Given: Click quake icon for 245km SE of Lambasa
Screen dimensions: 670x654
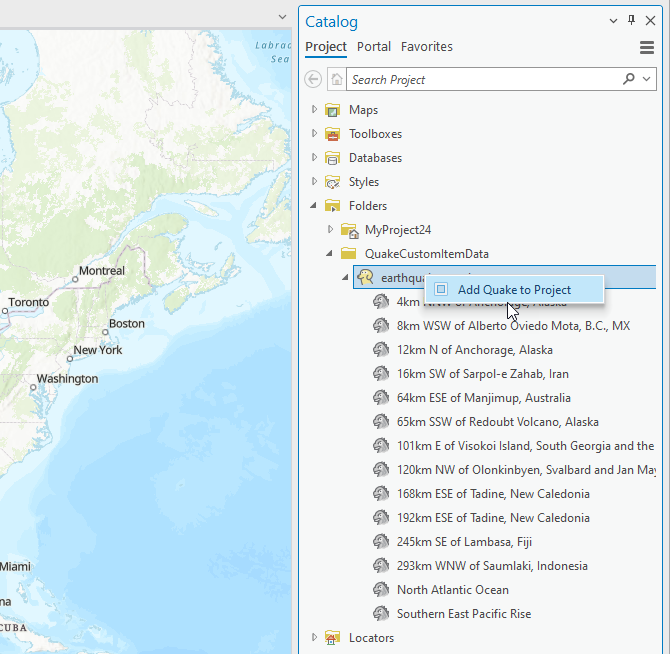Looking at the screenshot, I should [381, 541].
